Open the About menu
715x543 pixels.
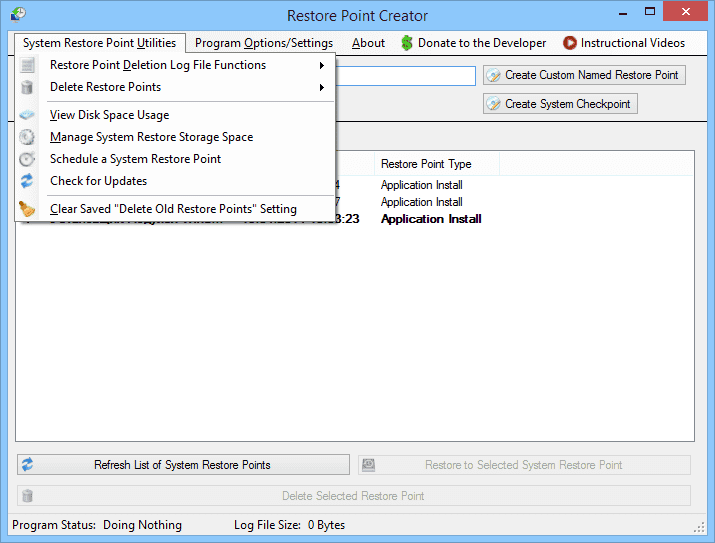(368, 43)
